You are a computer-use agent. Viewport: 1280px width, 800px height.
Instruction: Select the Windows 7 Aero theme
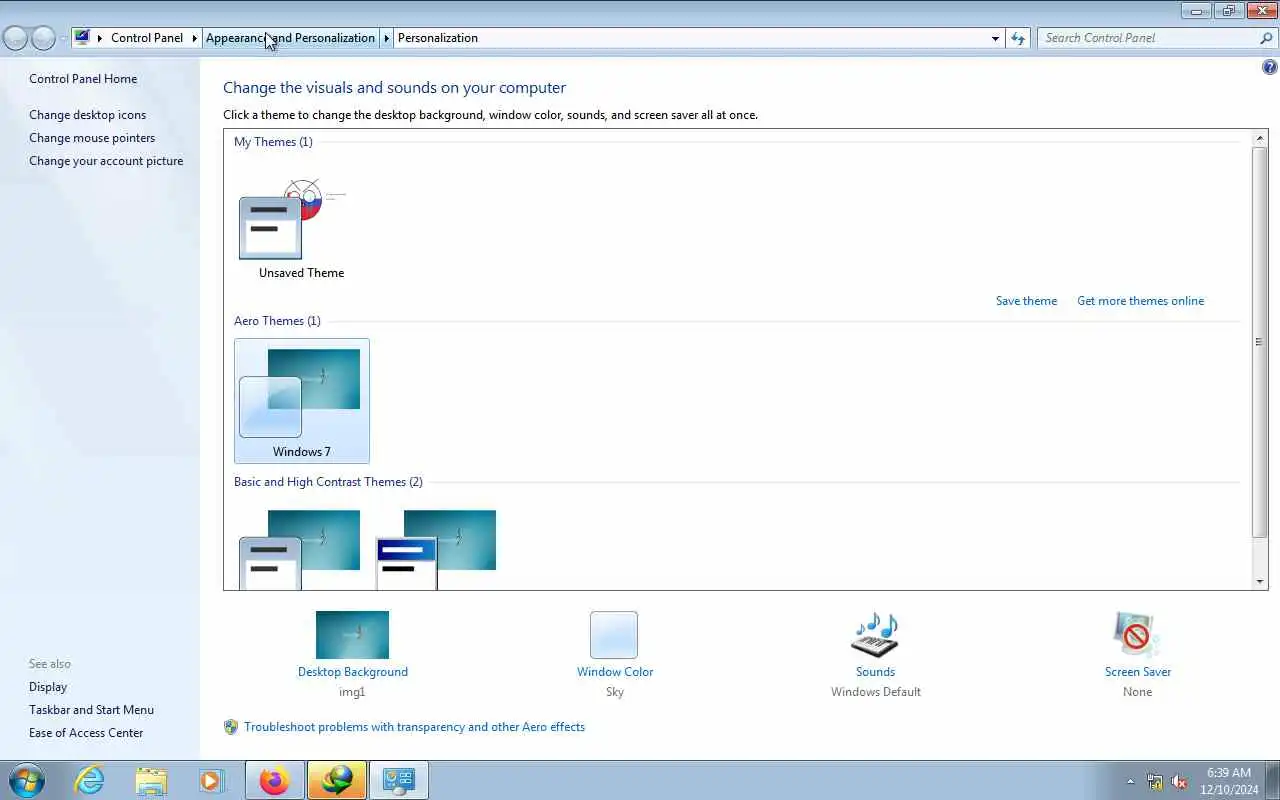302,401
